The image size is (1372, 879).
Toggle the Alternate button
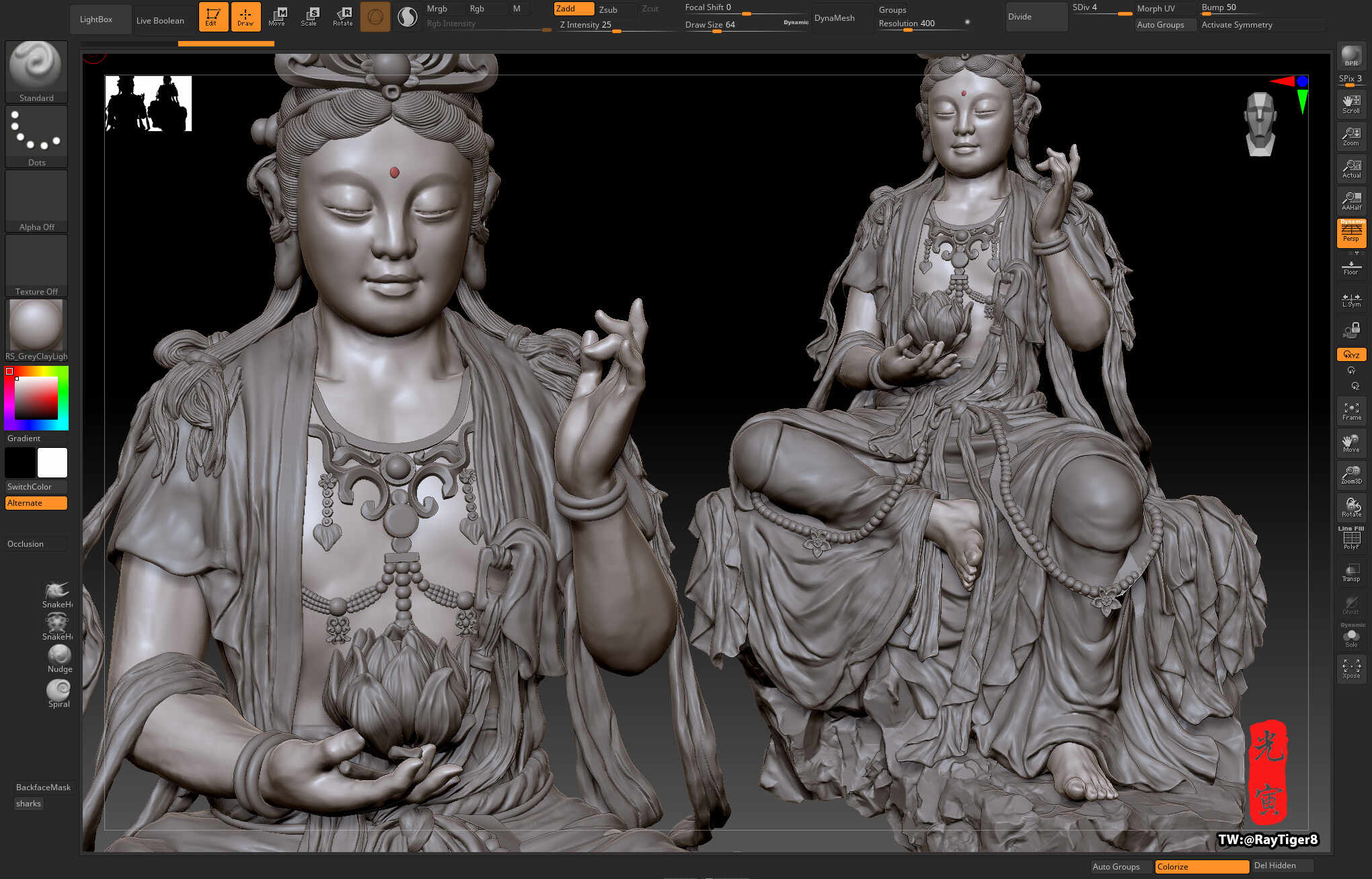pos(36,503)
